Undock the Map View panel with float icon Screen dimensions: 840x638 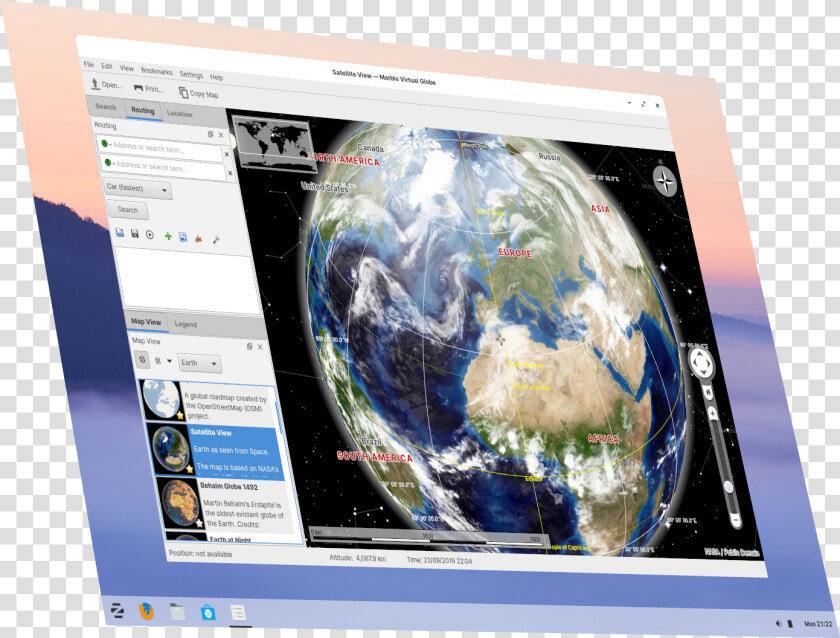coord(250,346)
